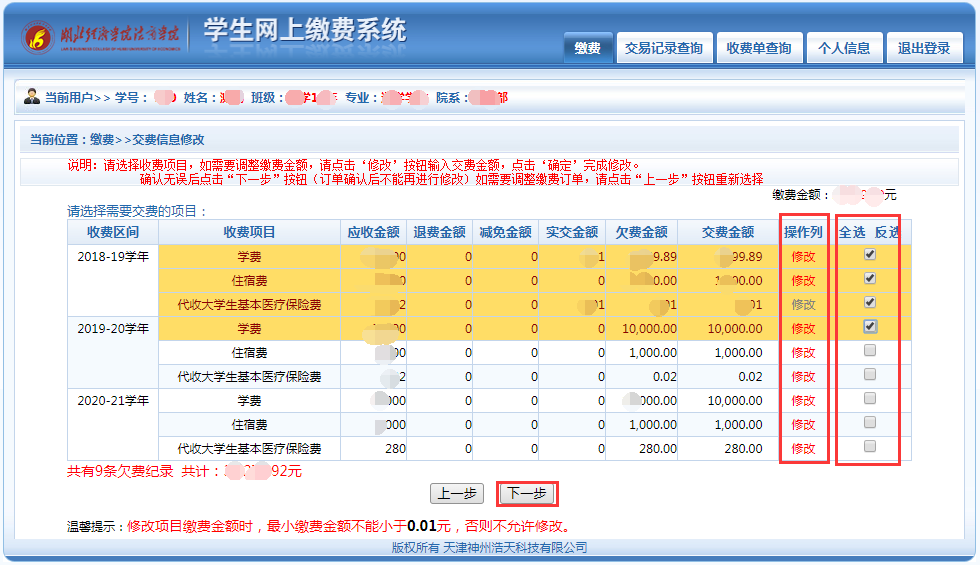Open the 交易记录查询 tab
980x565 pixels.
click(x=664, y=48)
